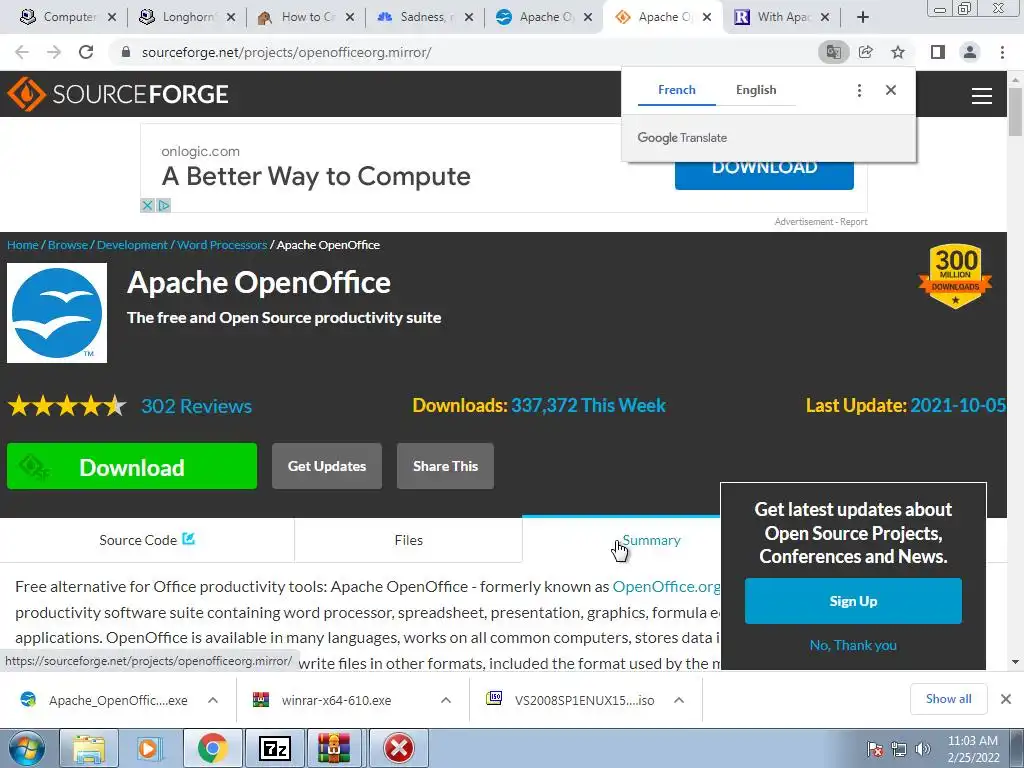Close the downloads bar
Screen dimensions: 1024x768
tap(1006, 699)
